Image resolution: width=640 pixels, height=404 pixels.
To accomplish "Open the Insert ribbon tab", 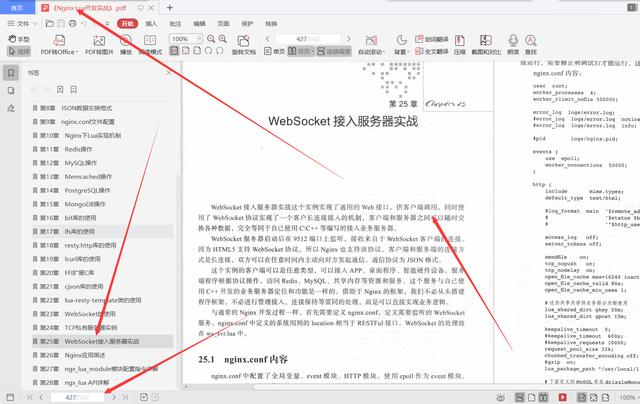I will pyautogui.click(x=151, y=24).
